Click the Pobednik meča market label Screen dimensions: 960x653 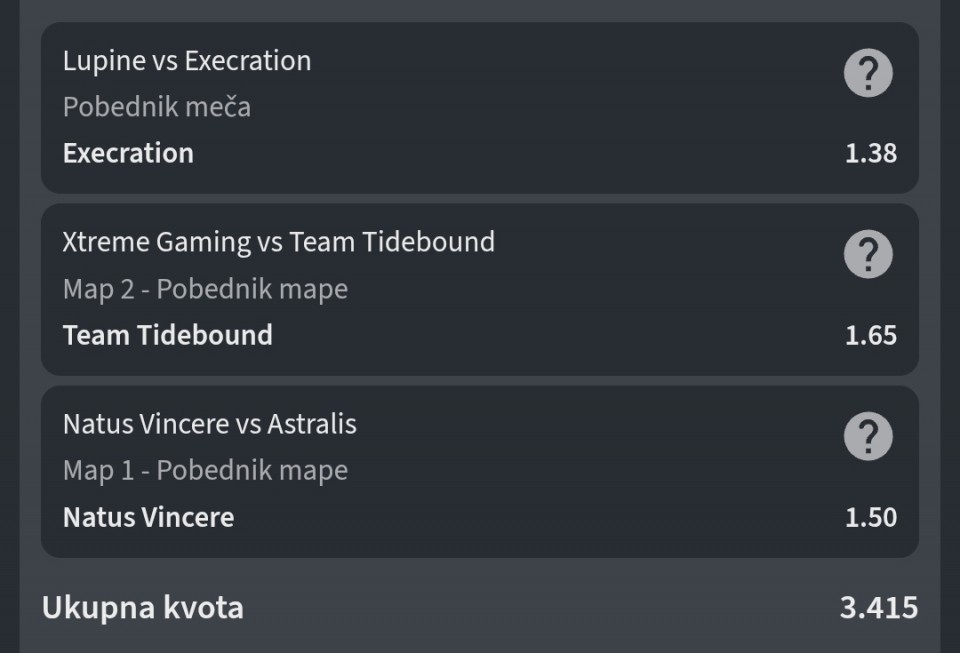click(157, 107)
